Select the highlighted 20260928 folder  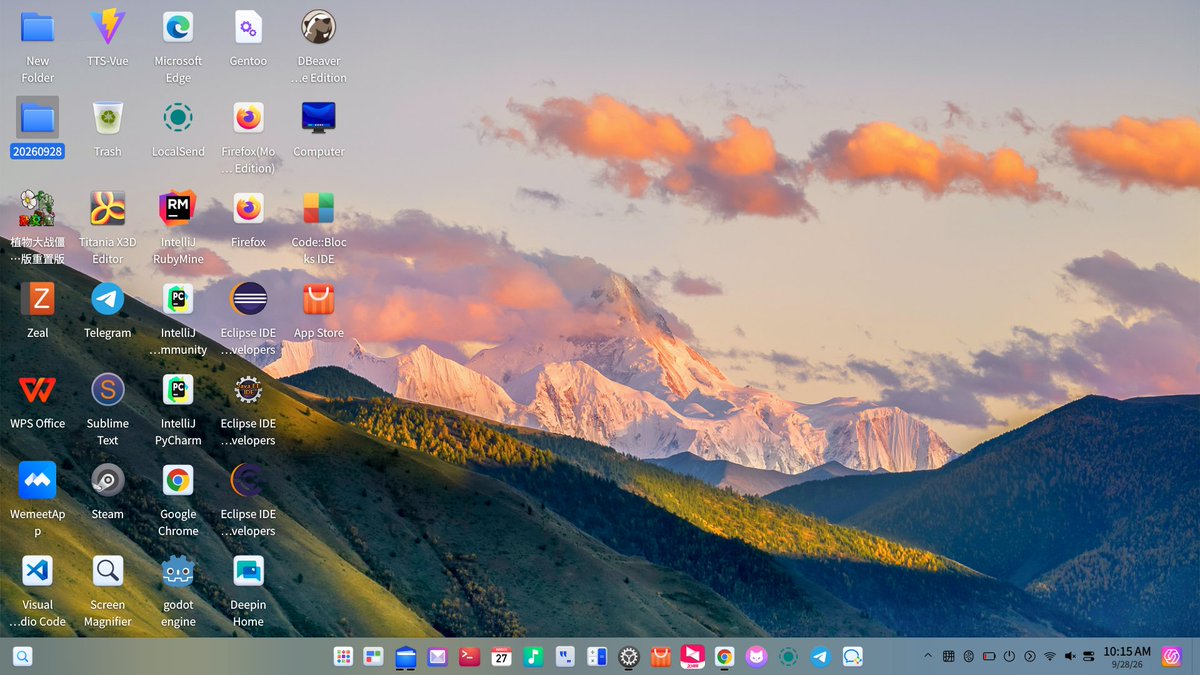[38, 118]
